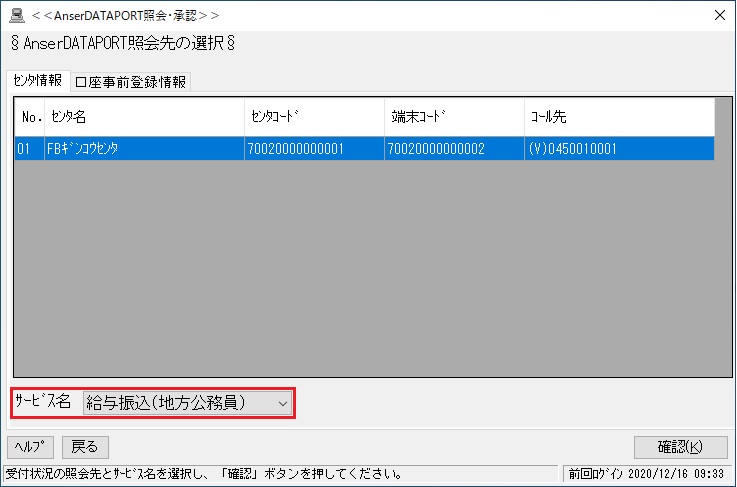Click the 給与振込(地方公務員) combo box text
This screenshot has width=737, height=487.
click(166, 403)
